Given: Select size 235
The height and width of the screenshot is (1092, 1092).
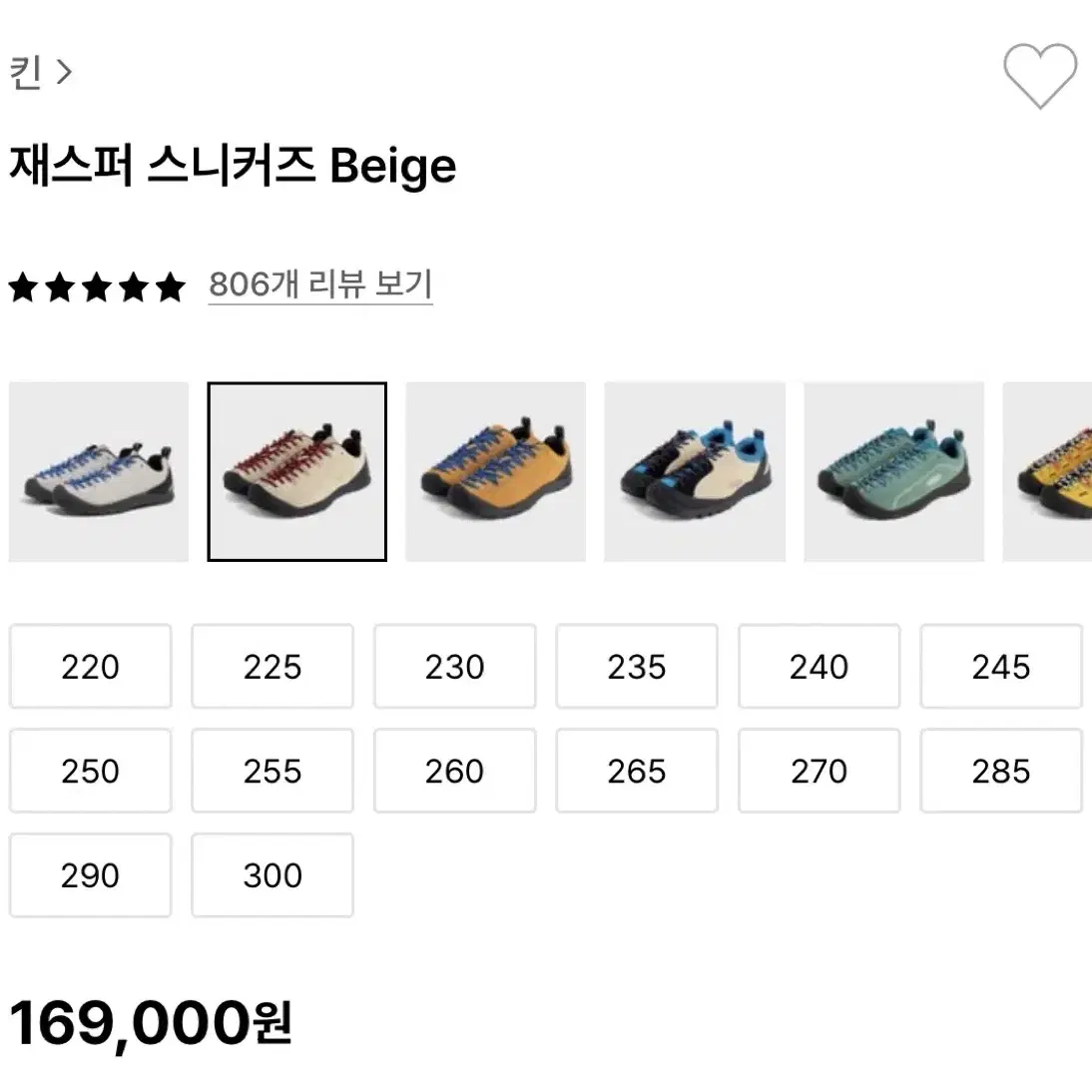Looking at the screenshot, I should click(637, 667).
